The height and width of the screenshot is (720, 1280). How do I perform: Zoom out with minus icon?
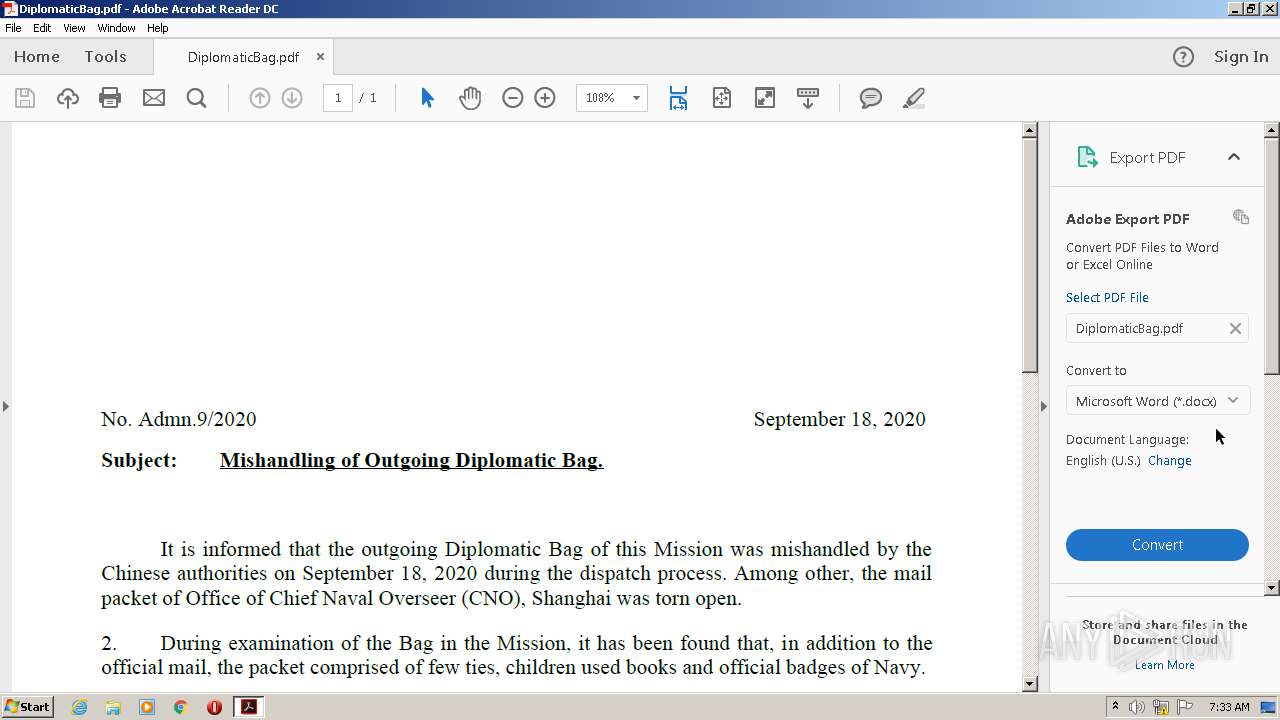[x=513, y=98]
